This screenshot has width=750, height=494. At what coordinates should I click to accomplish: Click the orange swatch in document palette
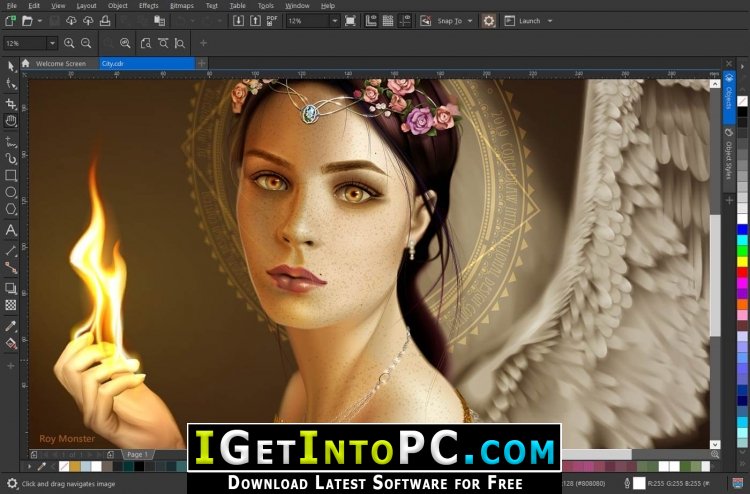coord(75,466)
